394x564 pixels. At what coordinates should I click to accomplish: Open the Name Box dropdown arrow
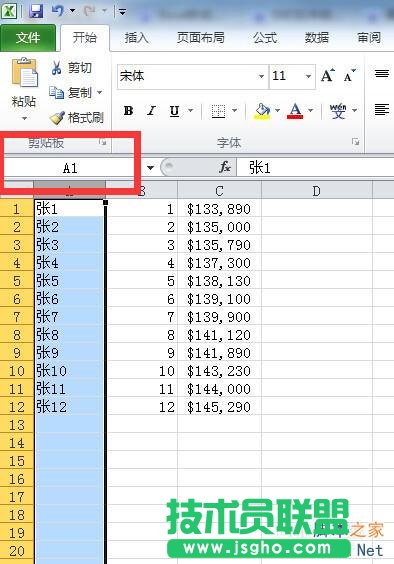pos(150,168)
